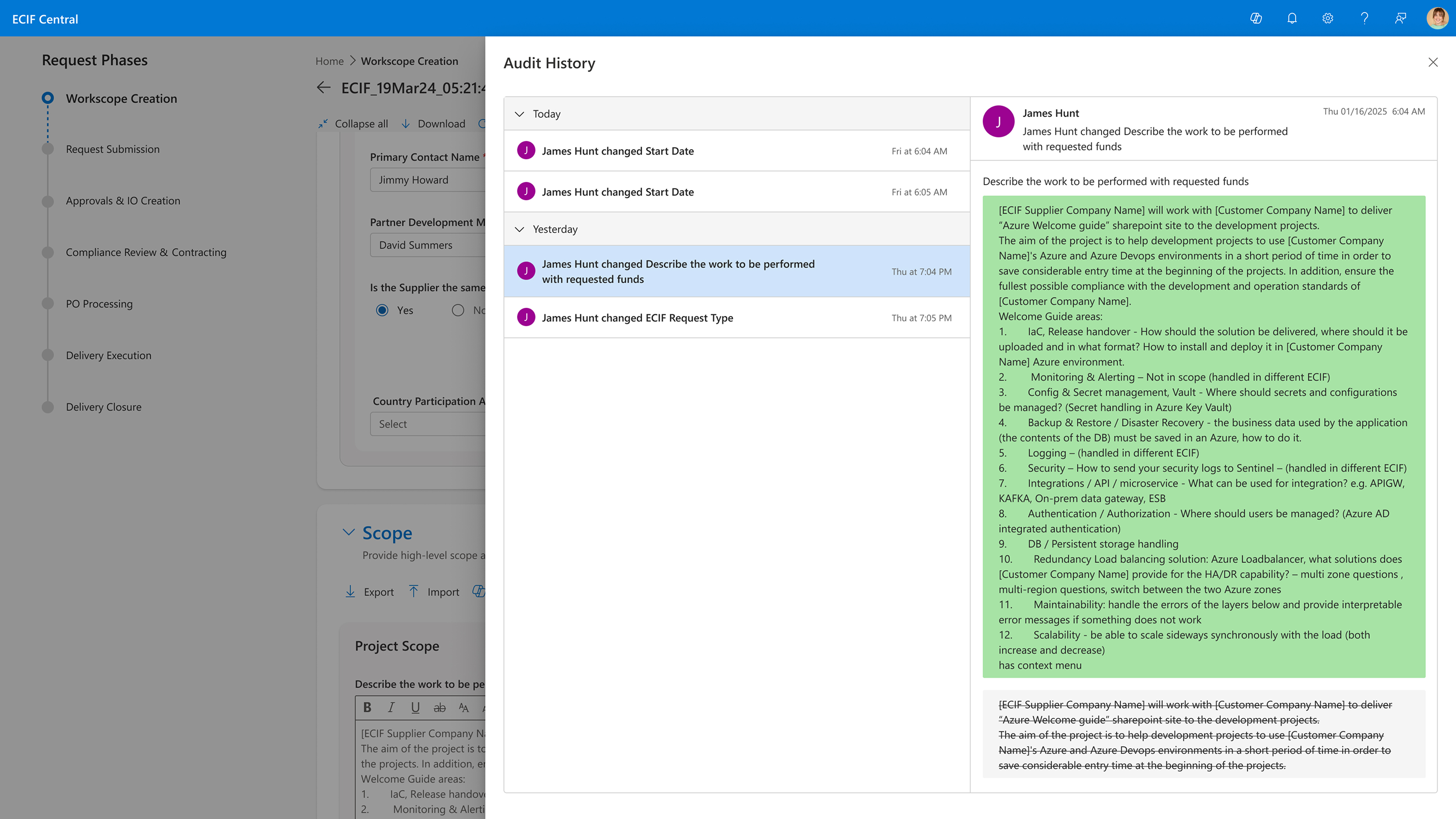This screenshot has width=1456, height=819.
Task: Open notifications bell icon
Action: coord(1292,18)
